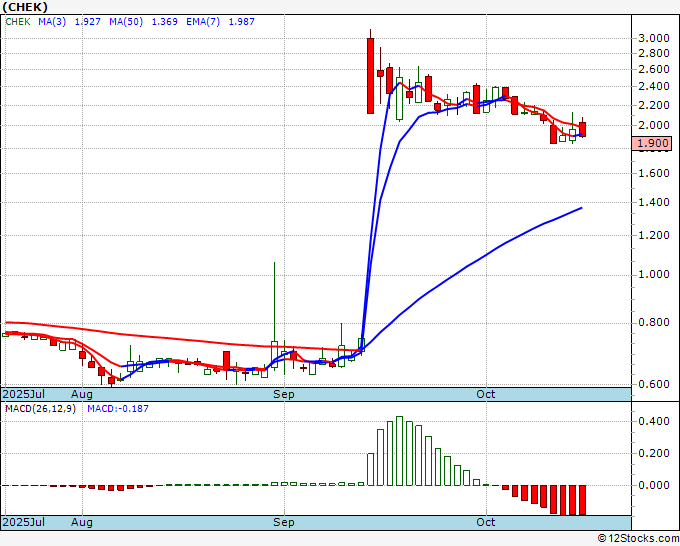Click the current price tag 1.900
This screenshot has height=546, width=680.
[x=652, y=143]
